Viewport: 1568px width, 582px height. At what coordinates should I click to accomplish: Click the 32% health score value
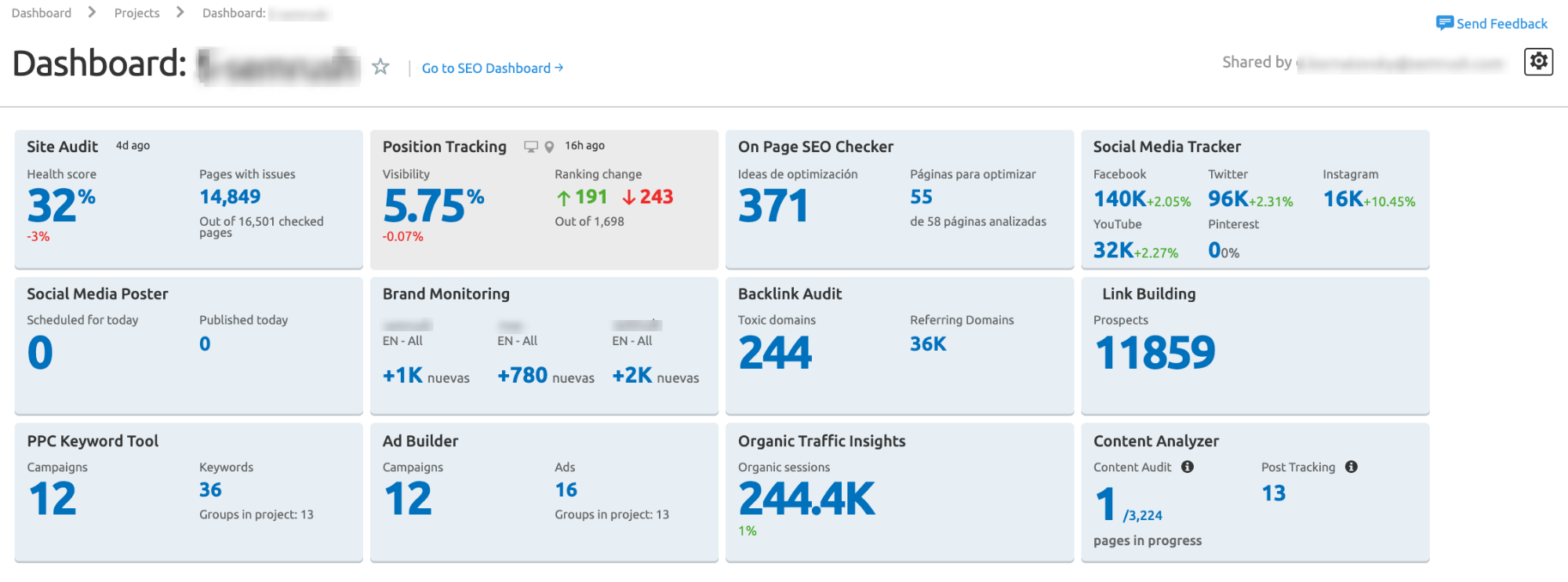[61, 206]
